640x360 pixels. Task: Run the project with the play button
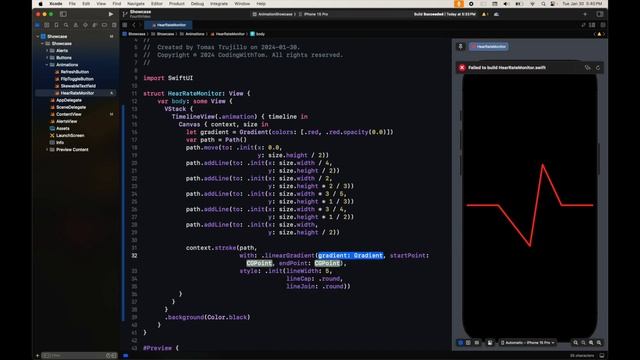coord(111,14)
